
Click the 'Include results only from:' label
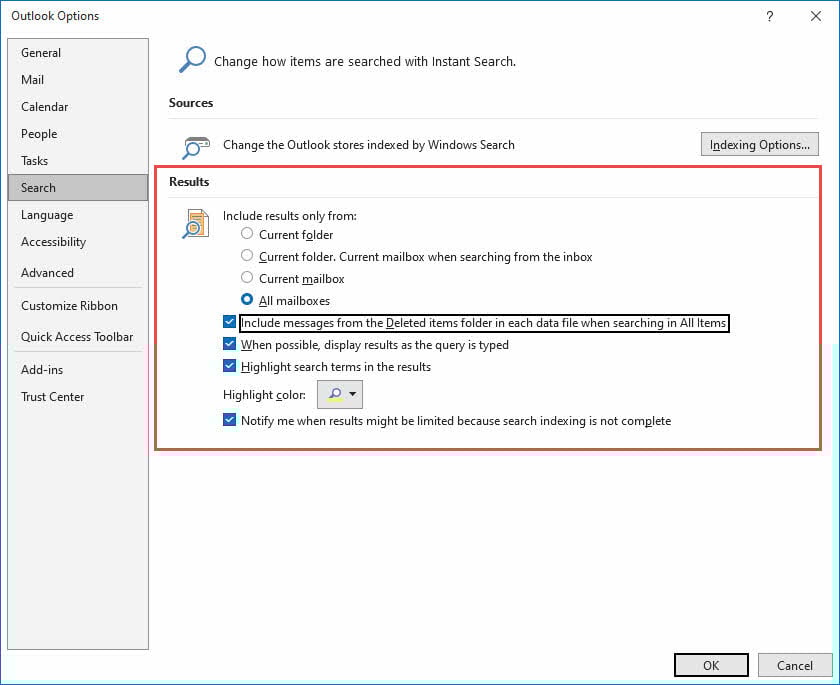(x=290, y=215)
